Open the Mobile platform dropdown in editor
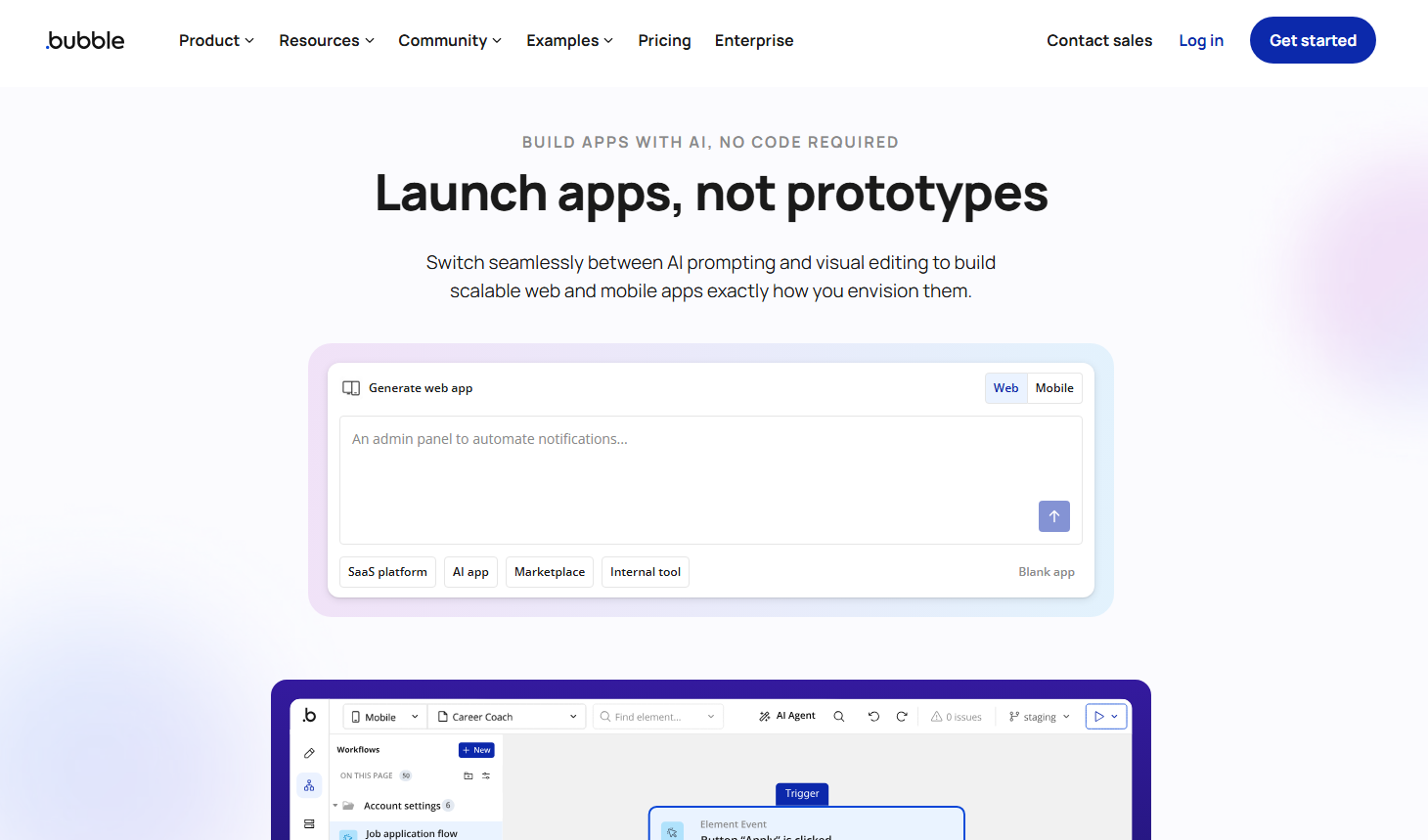This screenshot has width=1428, height=840. pyautogui.click(x=385, y=717)
